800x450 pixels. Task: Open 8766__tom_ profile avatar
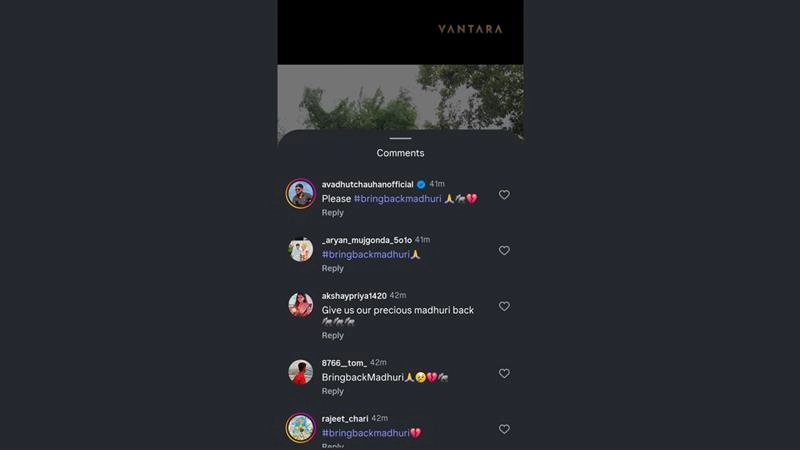pyautogui.click(x=301, y=372)
